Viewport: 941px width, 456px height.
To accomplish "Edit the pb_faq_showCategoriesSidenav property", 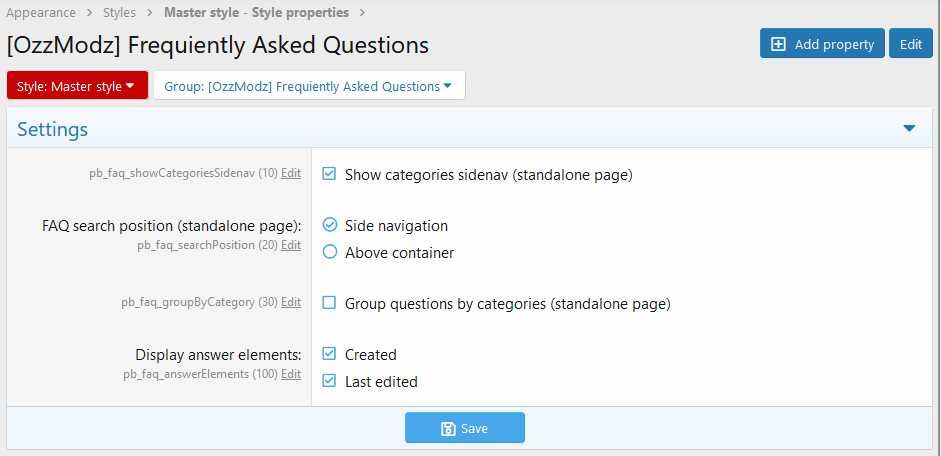I will click(x=291, y=173).
